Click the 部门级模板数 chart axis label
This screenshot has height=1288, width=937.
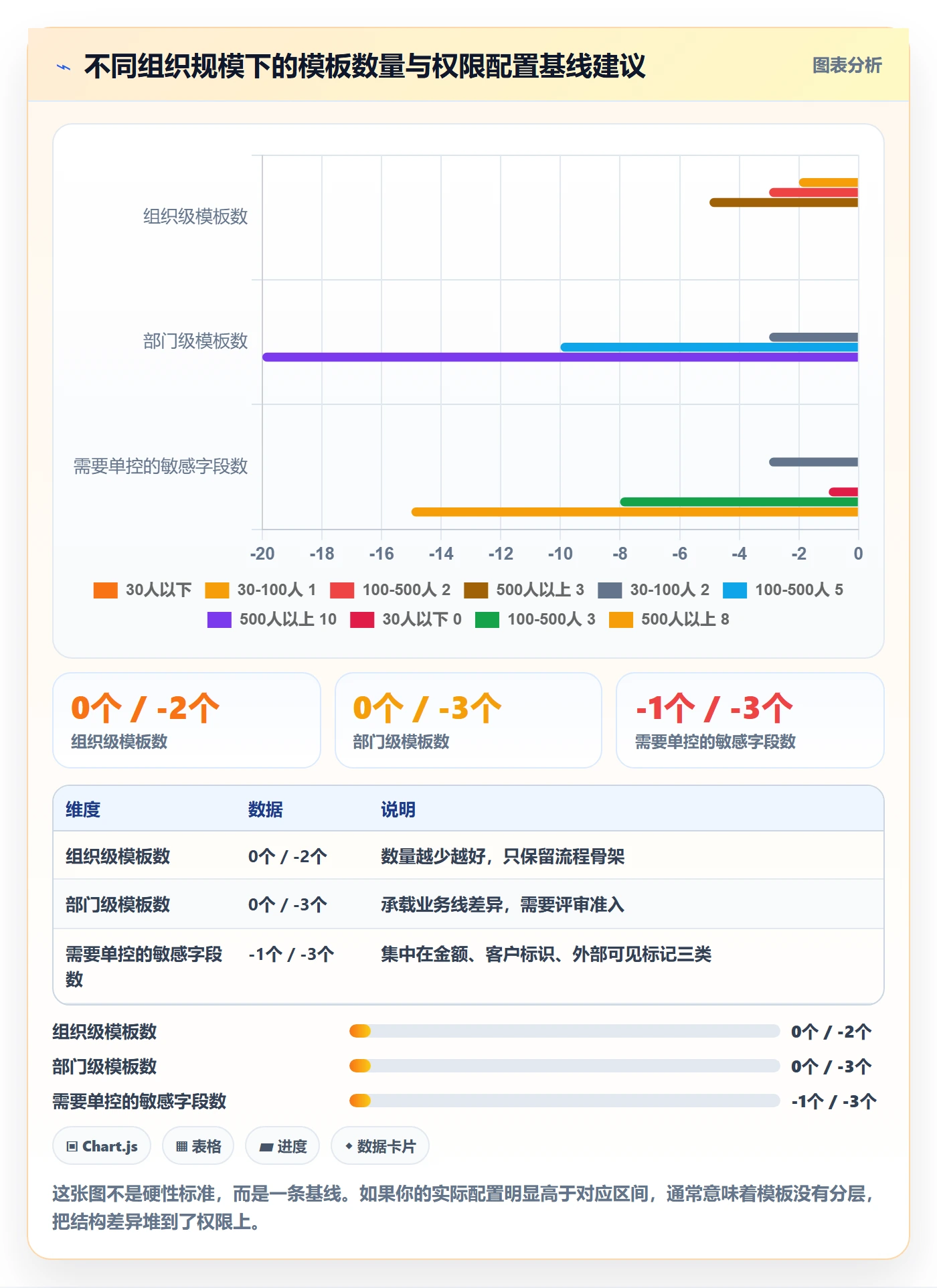coord(195,341)
